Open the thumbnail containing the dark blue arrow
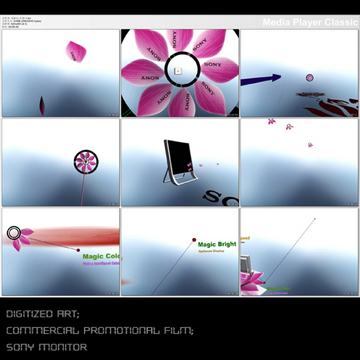Viewport: 360px width, 360px height. (x=299, y=73)
